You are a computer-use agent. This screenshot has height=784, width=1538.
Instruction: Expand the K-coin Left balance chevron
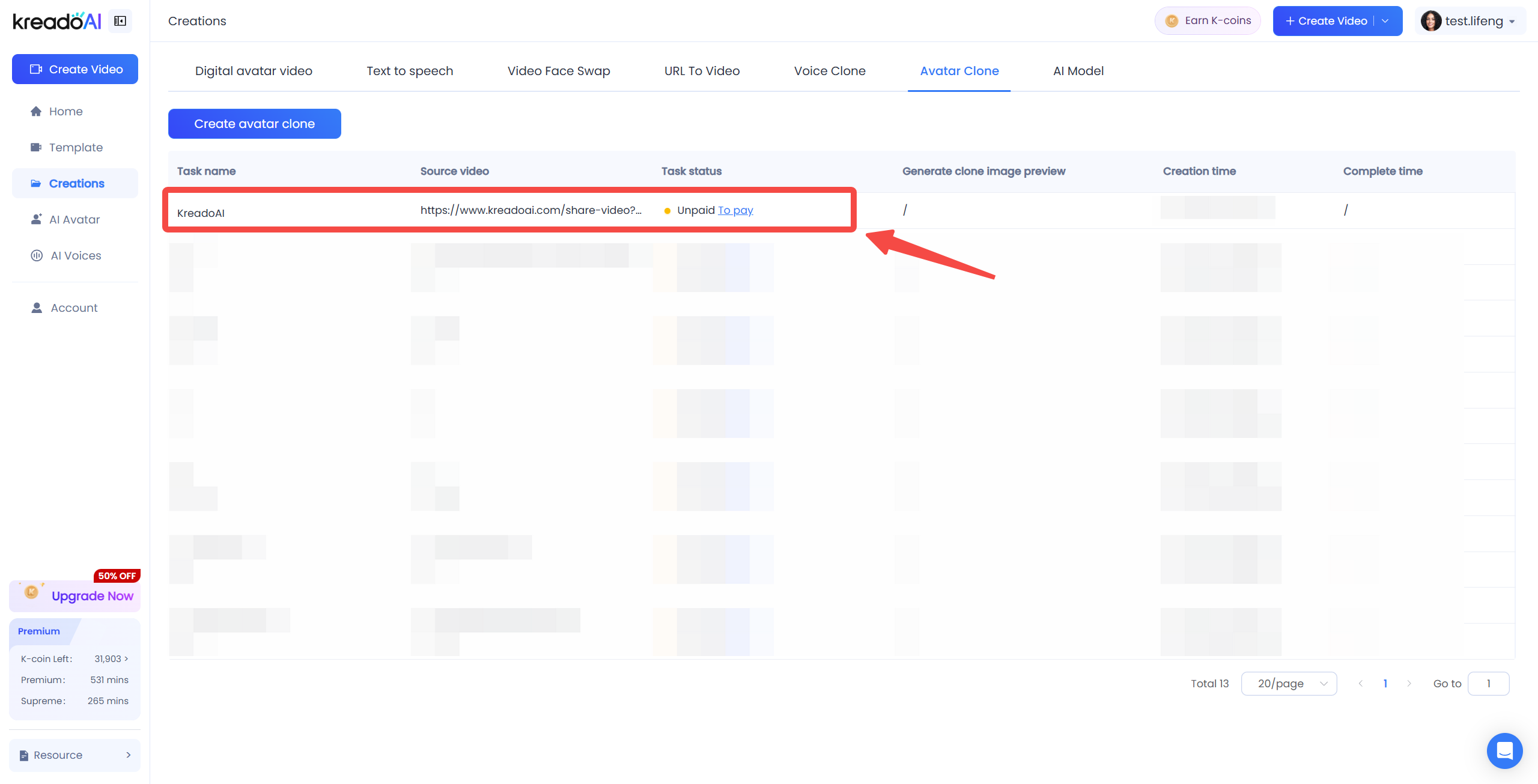(126, 659)
